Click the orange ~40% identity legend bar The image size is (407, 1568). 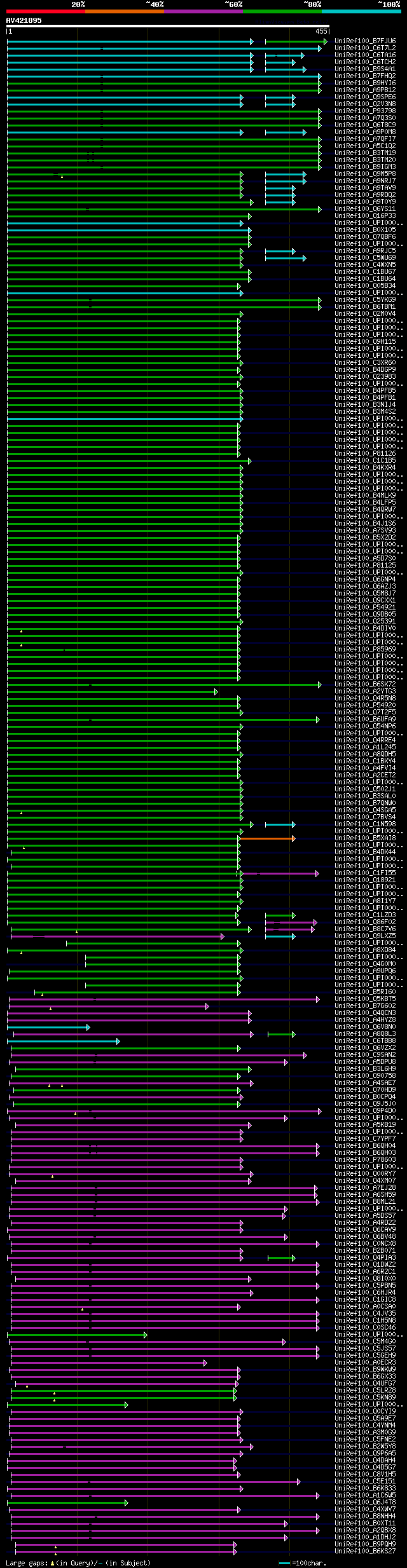point(125,11)
